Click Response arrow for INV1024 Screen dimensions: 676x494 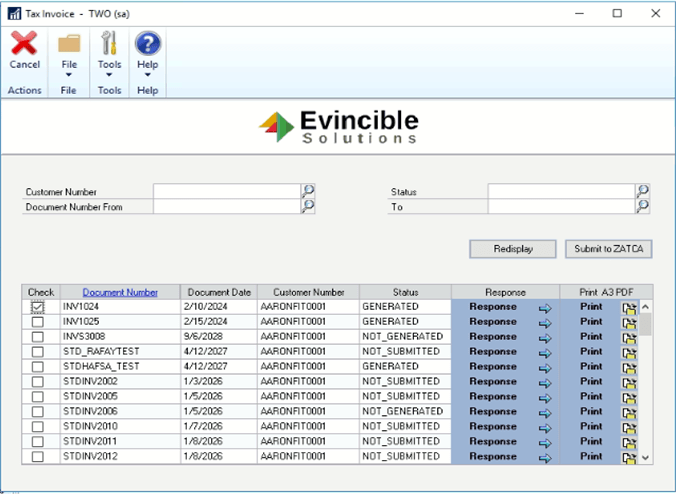(545, 308)
